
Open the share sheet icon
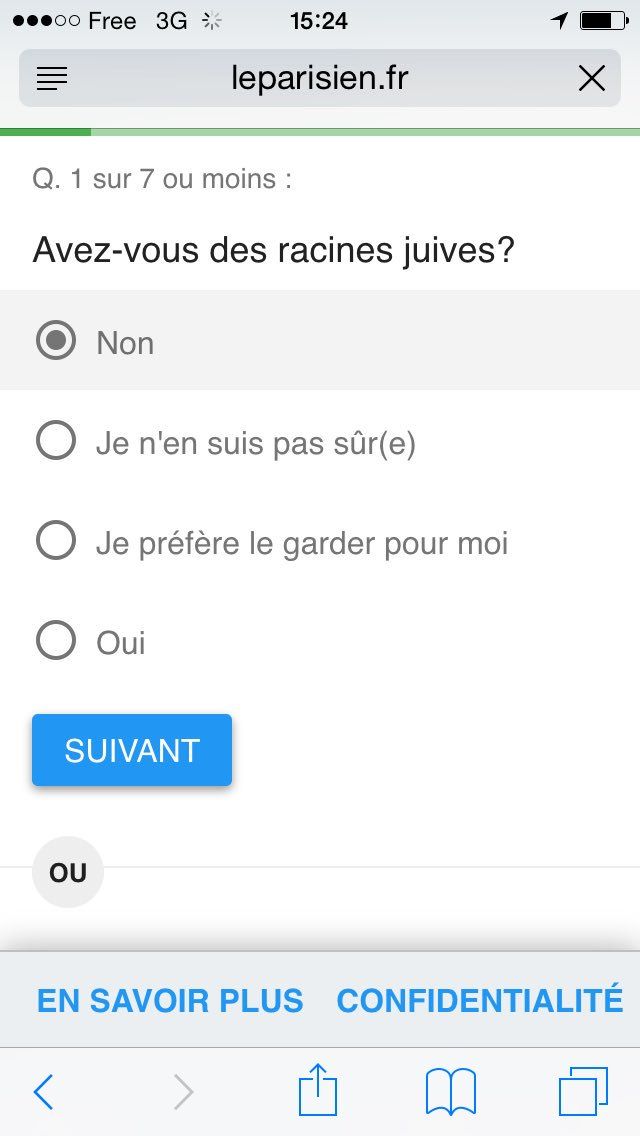[x=318, y=1090]
